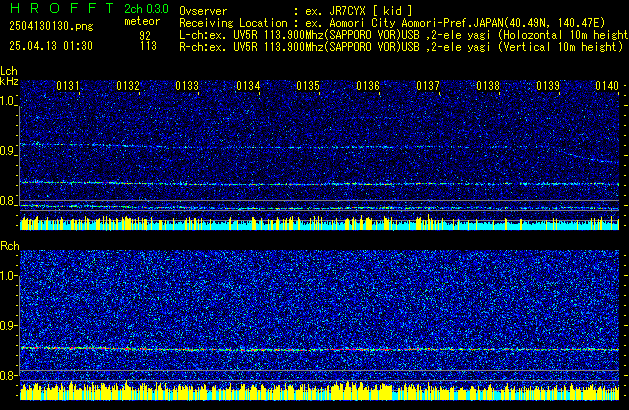
Task: Click the 2ch 0.3.0 version label
Action: (x=146, y=9)
